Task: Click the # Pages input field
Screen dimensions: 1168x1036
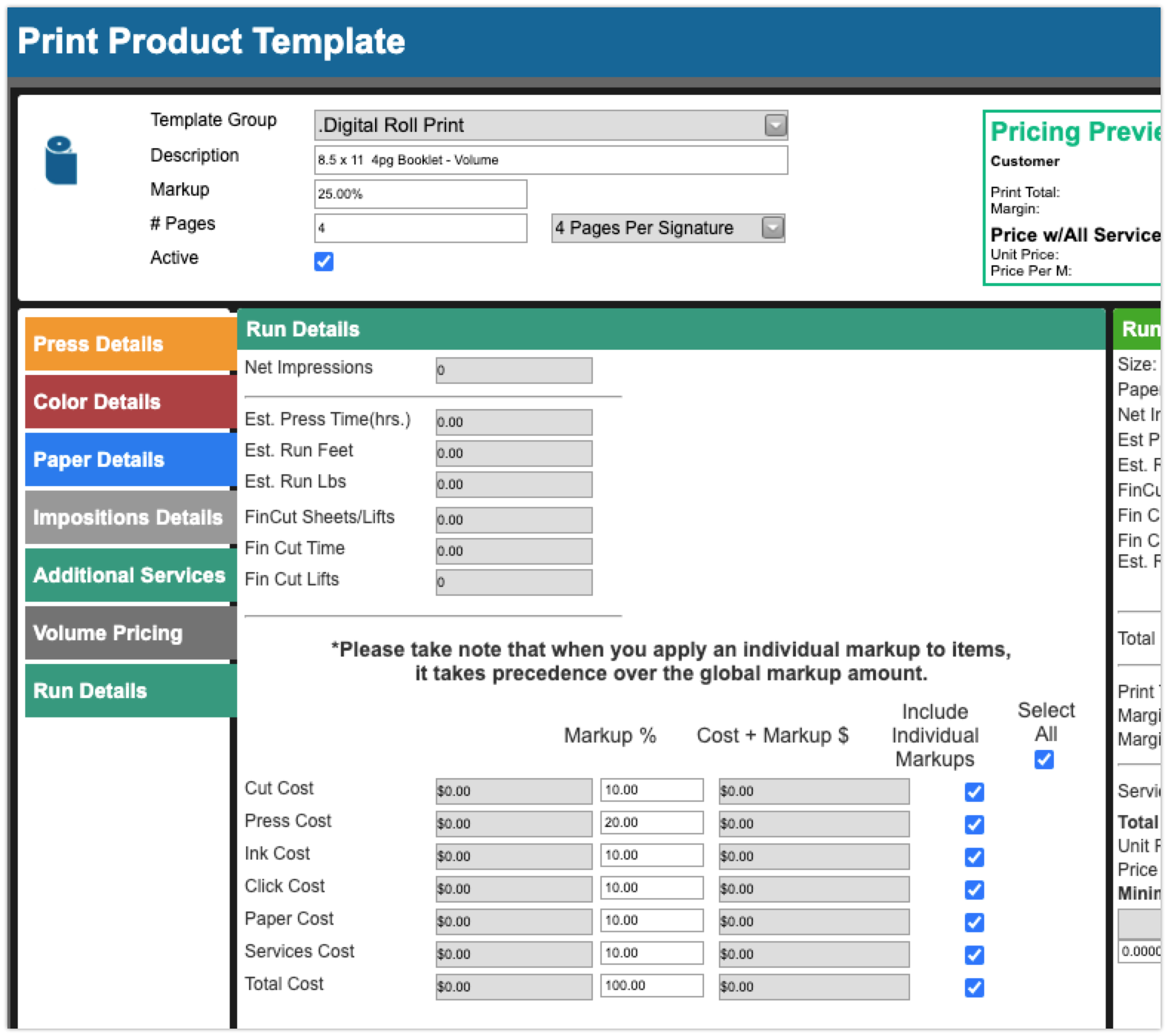Action: (x=420, y=228)
